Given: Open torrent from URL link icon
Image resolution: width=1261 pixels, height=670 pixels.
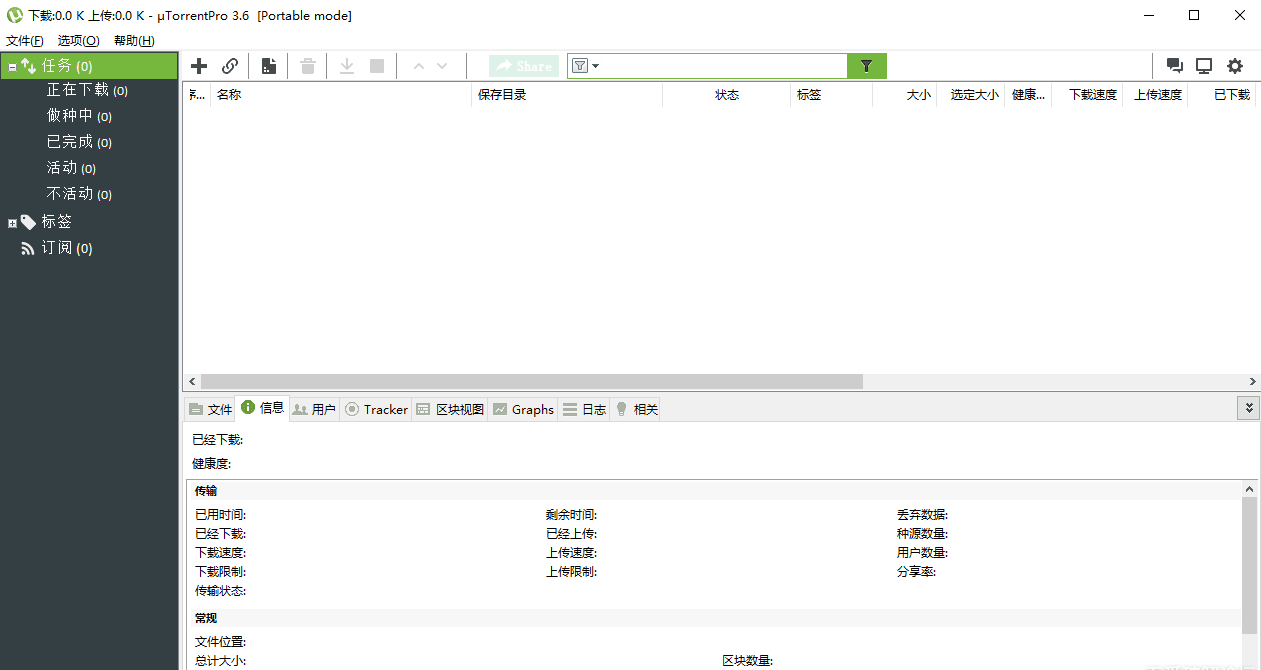Looking at the screenshot, I should pyautogui.click(x=230, y=65).
